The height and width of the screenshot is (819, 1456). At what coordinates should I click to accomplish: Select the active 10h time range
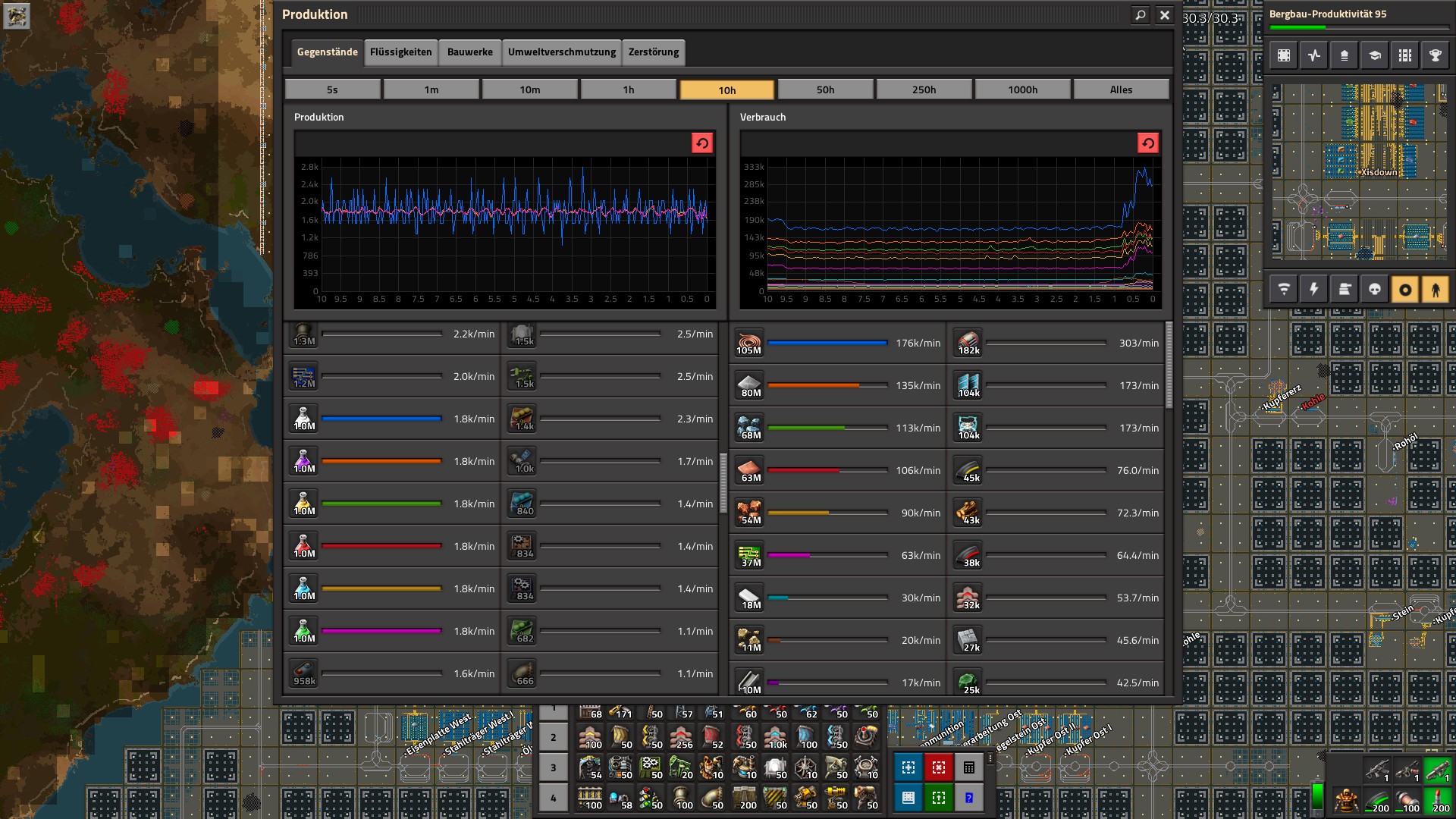727,89
